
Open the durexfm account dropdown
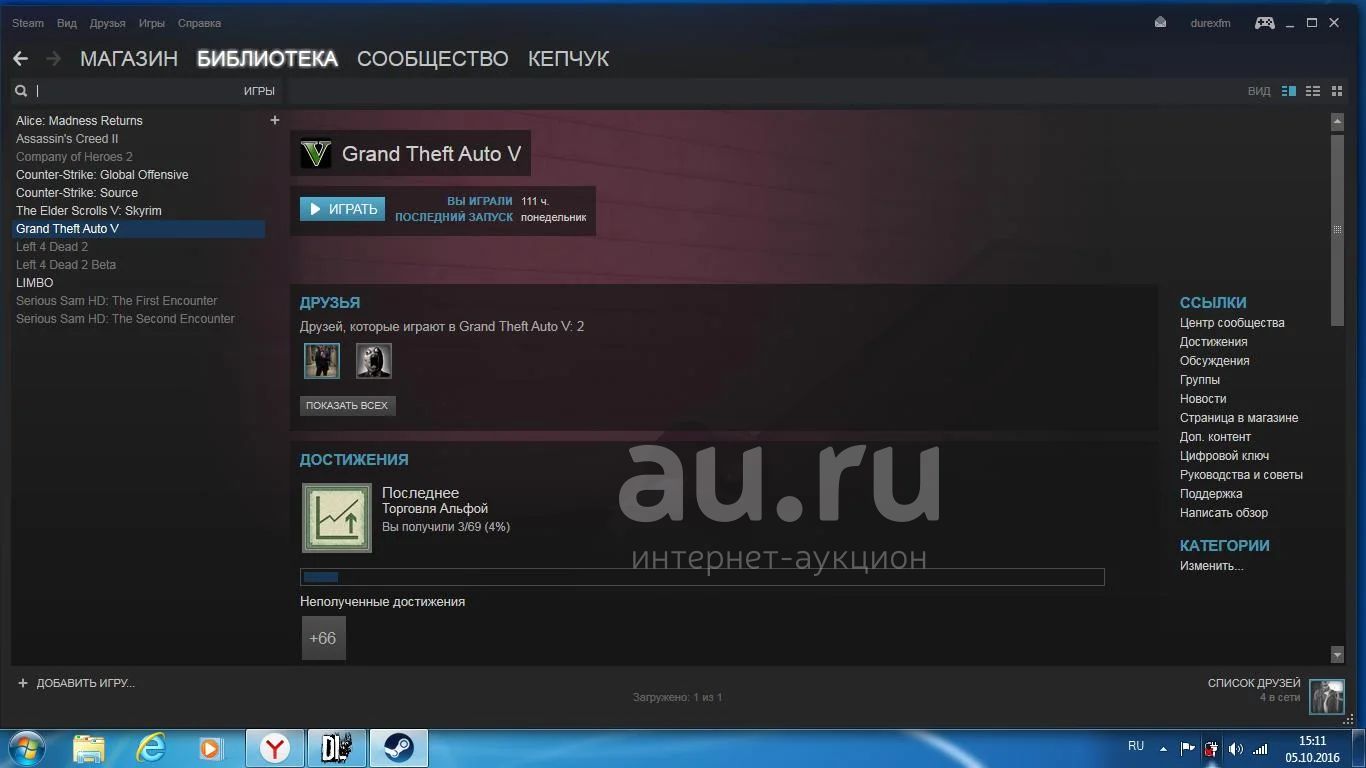(x=1211, y=23)
